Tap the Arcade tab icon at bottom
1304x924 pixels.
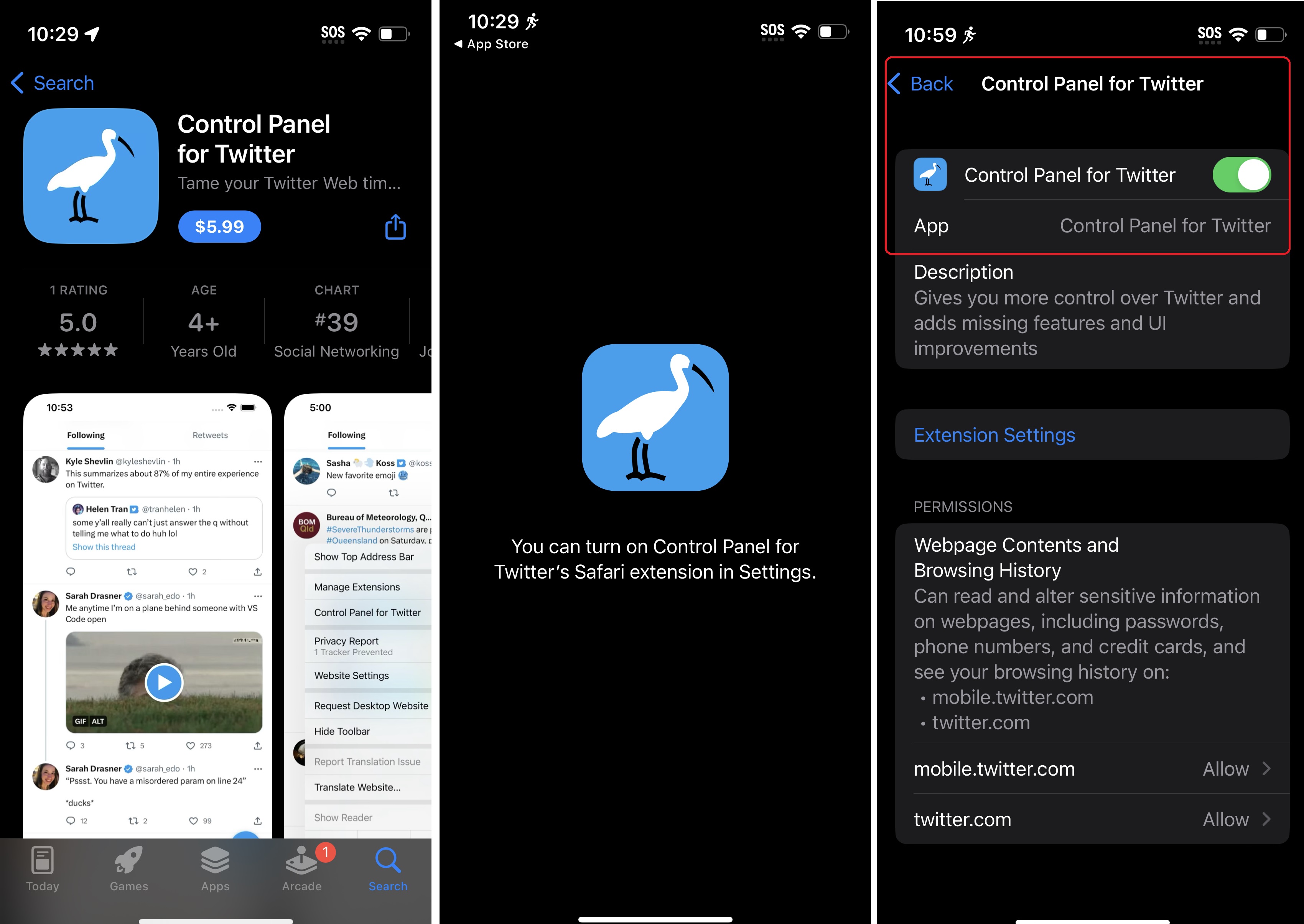(302, 870)
